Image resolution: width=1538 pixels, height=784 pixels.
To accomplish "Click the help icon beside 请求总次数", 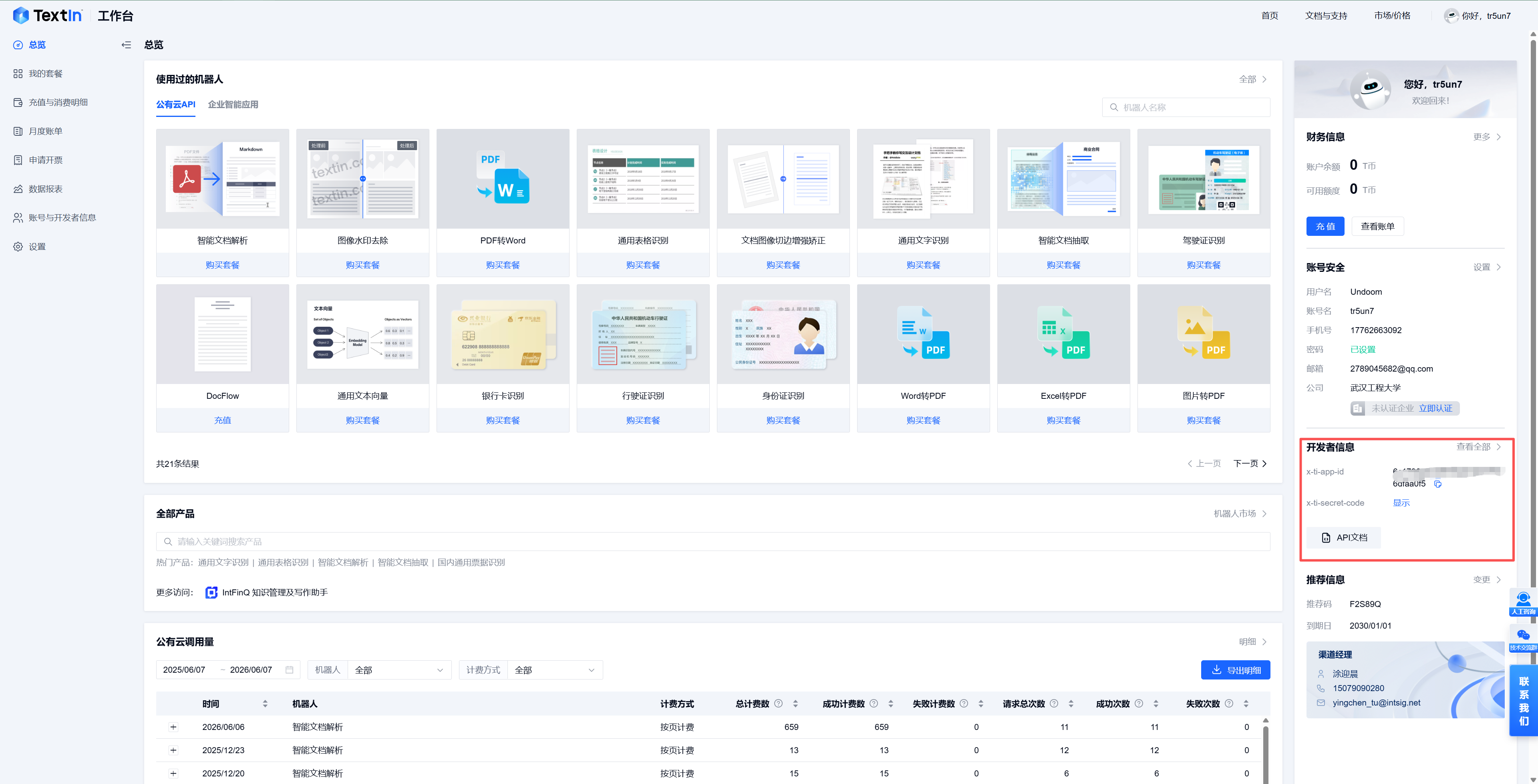I will 1054,704.
